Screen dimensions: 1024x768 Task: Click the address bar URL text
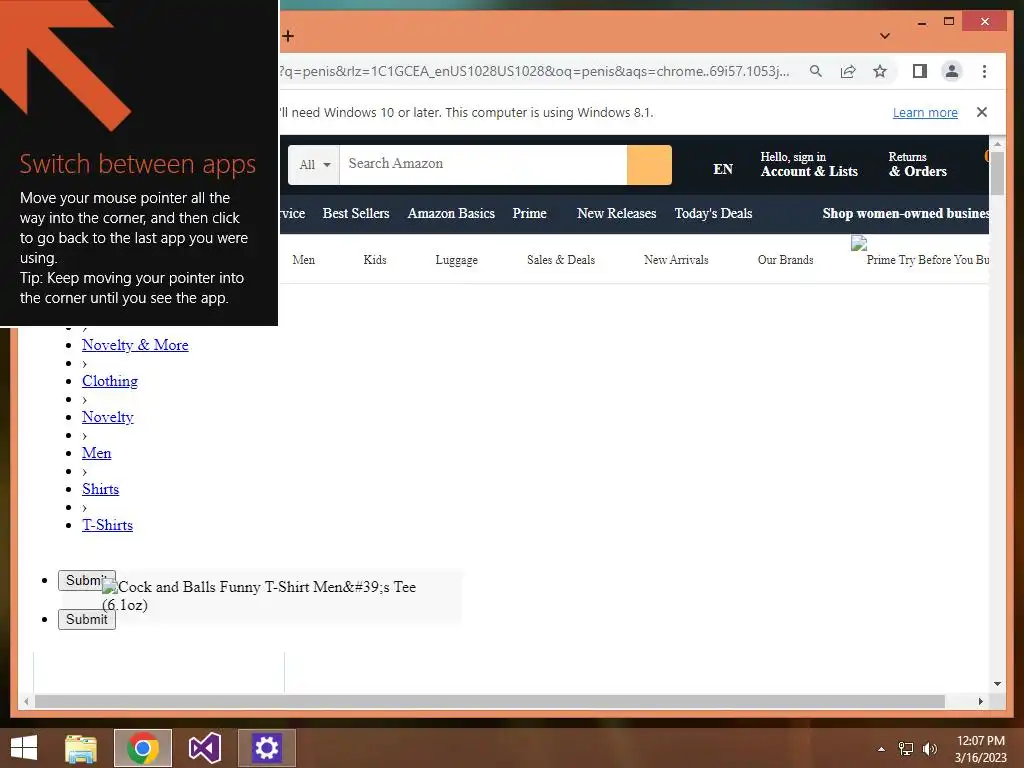534,71
